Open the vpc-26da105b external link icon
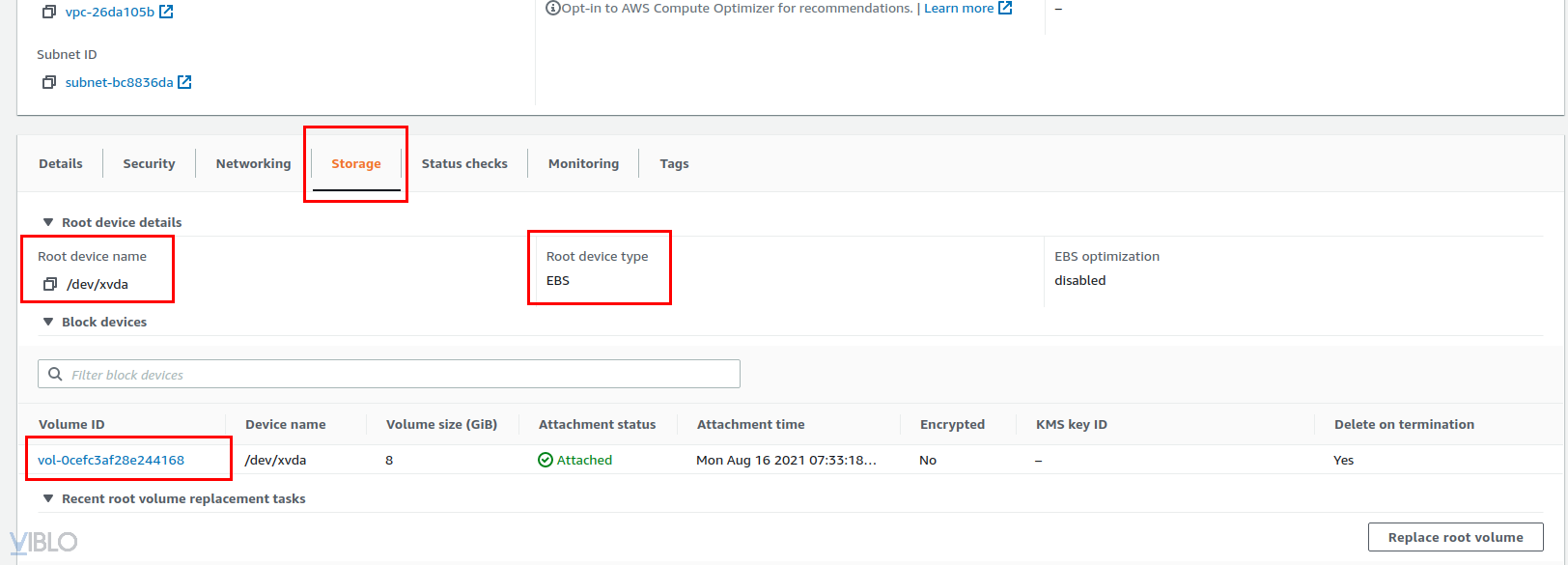 (x=166, y=12)
